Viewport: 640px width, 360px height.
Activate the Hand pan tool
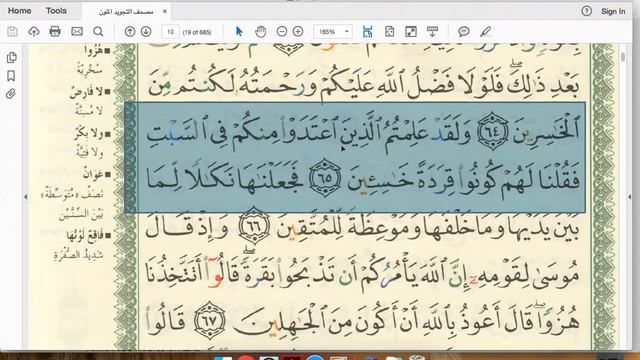click(260, 31)
